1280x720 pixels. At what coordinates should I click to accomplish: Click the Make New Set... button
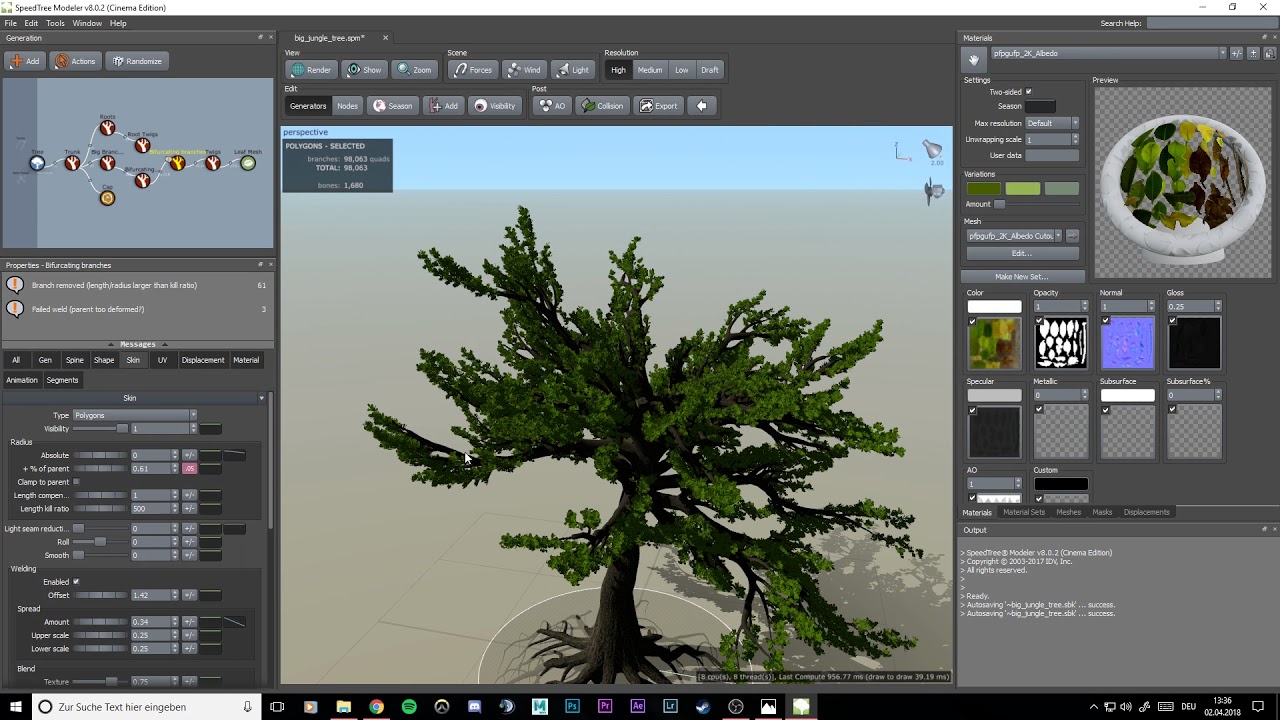1022,276
